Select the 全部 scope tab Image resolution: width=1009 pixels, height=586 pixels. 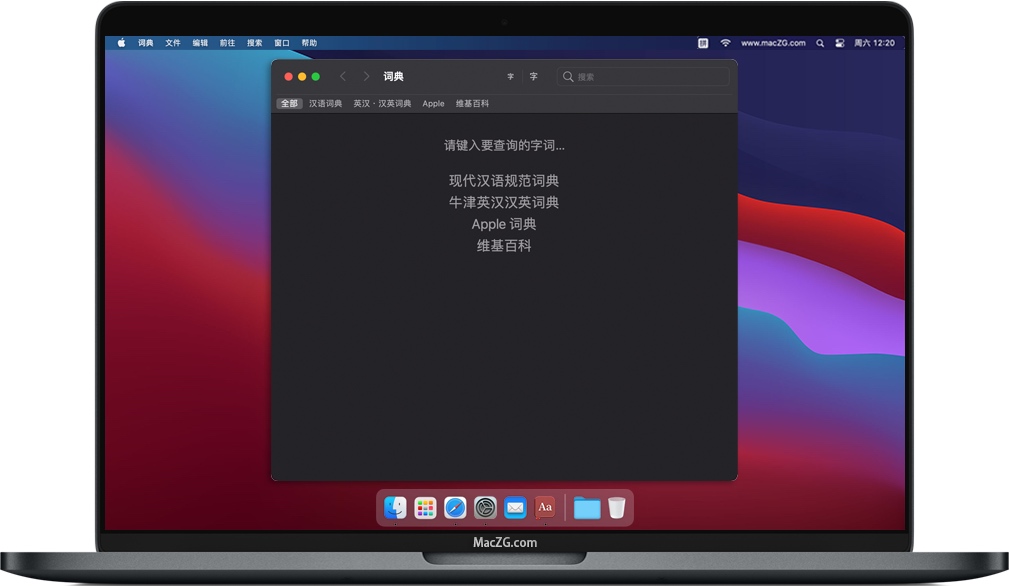[289, 103]
